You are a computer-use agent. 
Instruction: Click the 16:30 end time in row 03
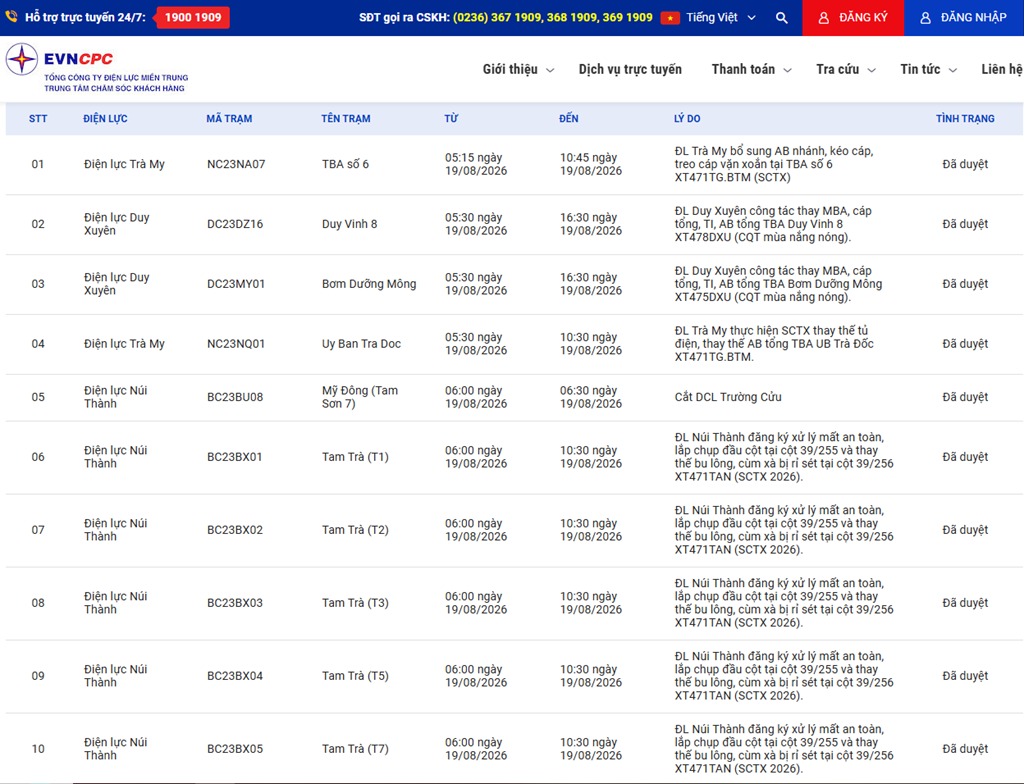(x=591, y=284)
